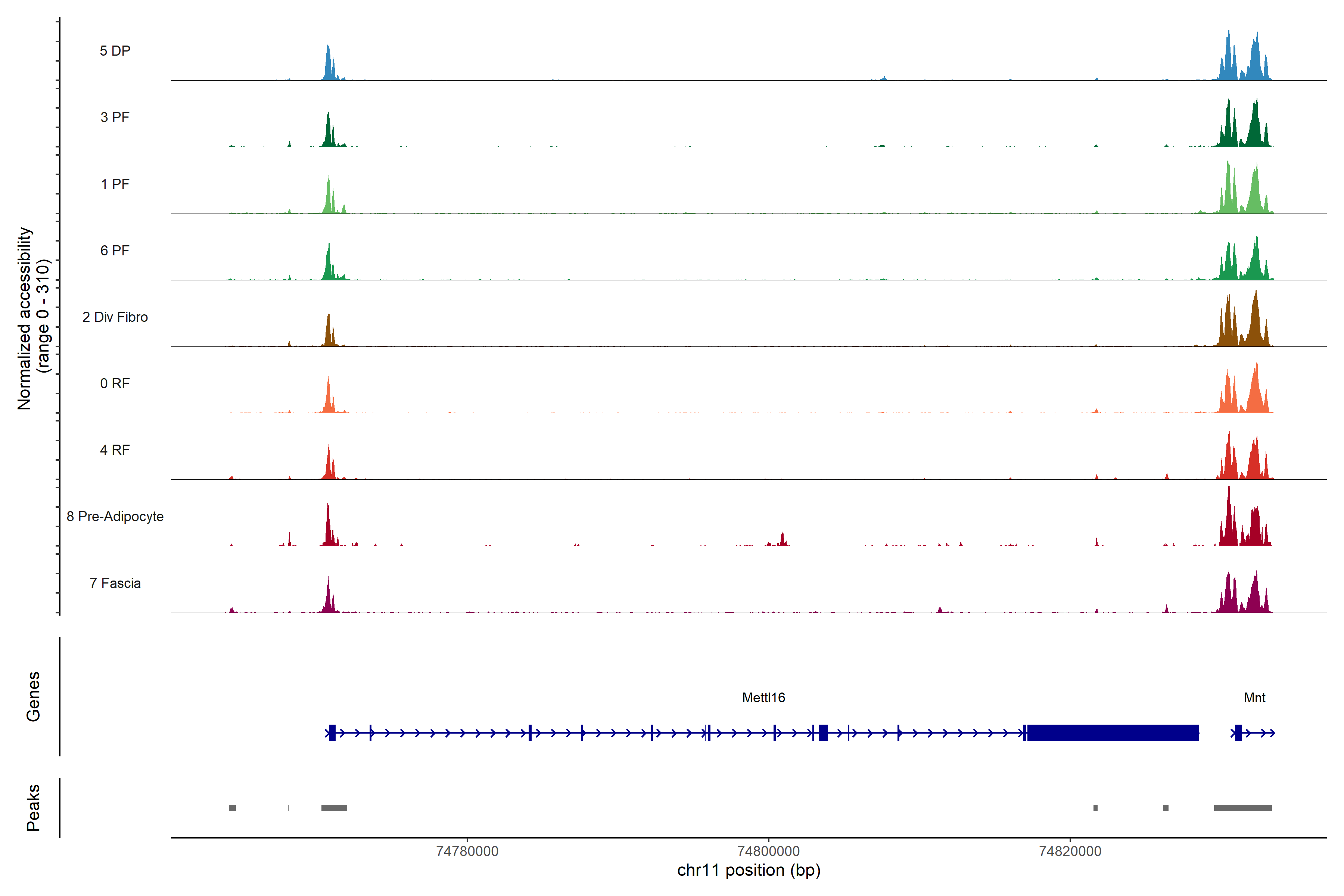Click the mid-gene Pre-Adipocyte accessibility peak
The height and width of the screenshot is (896, 1344).
coord(782,539)
